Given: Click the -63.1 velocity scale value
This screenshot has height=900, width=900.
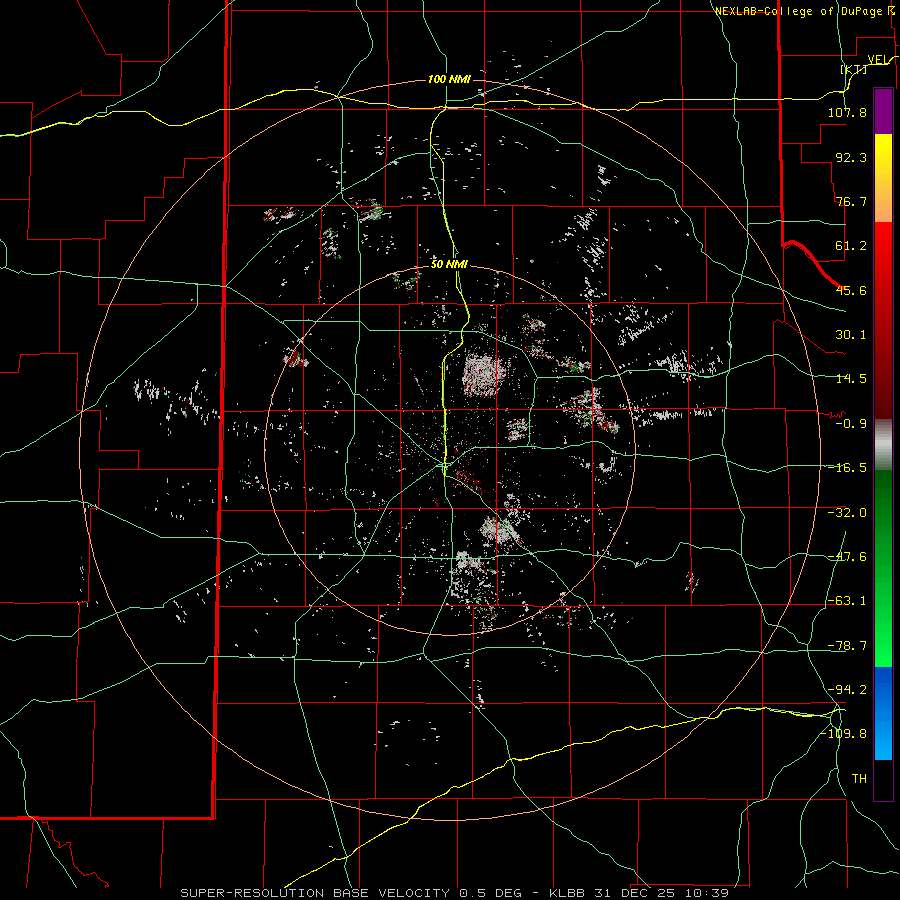Looking at the screenshot, I should tap(847, 601).
